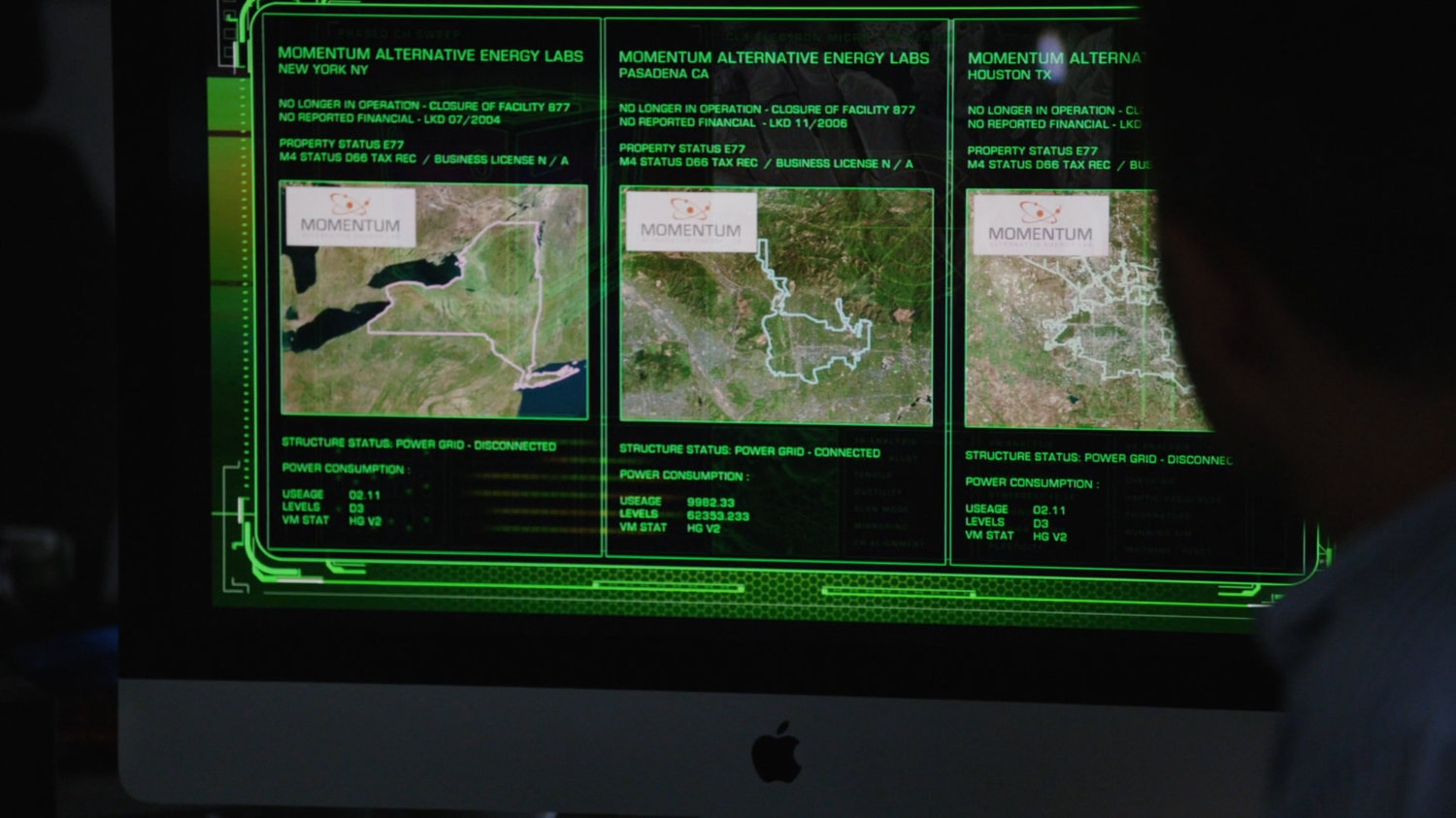The image size is (1456, 818).
Task: Open the Pasadena satellite map thumbnail
Action: [x=777, y=306]
